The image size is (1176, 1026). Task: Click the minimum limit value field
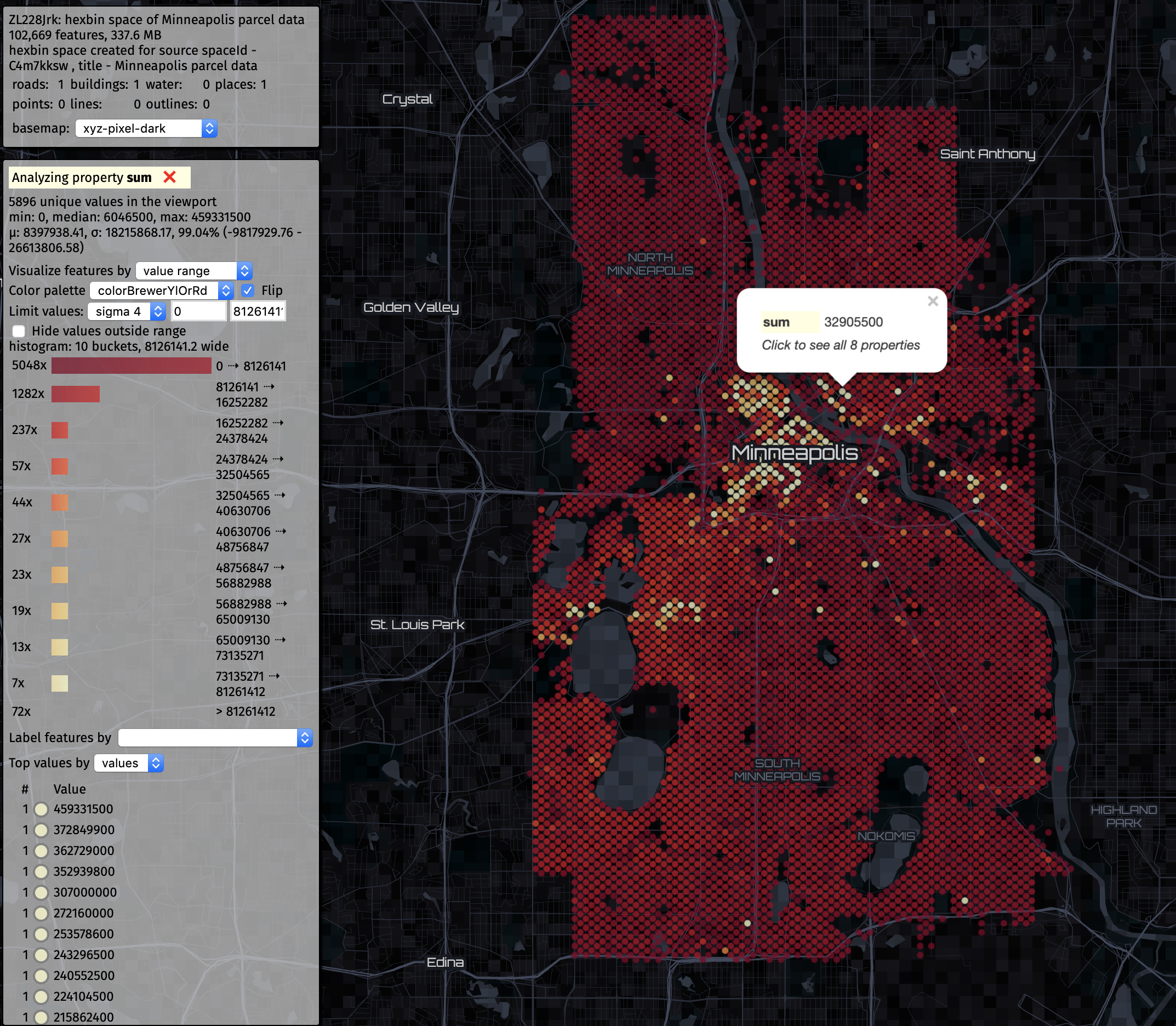pos(198,311)
